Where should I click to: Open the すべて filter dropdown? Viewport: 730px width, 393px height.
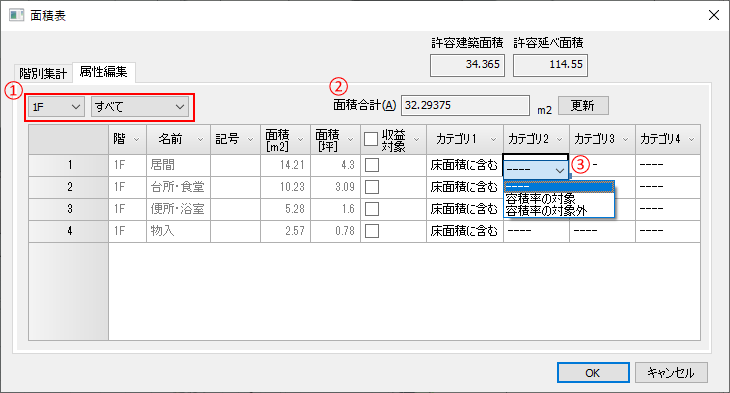pos(140,107)
